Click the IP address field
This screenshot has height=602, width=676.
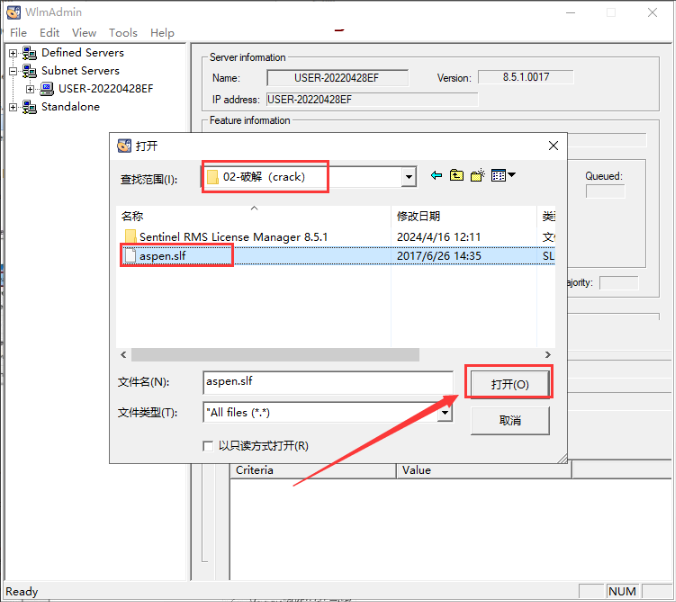click(x=372, y=99)
